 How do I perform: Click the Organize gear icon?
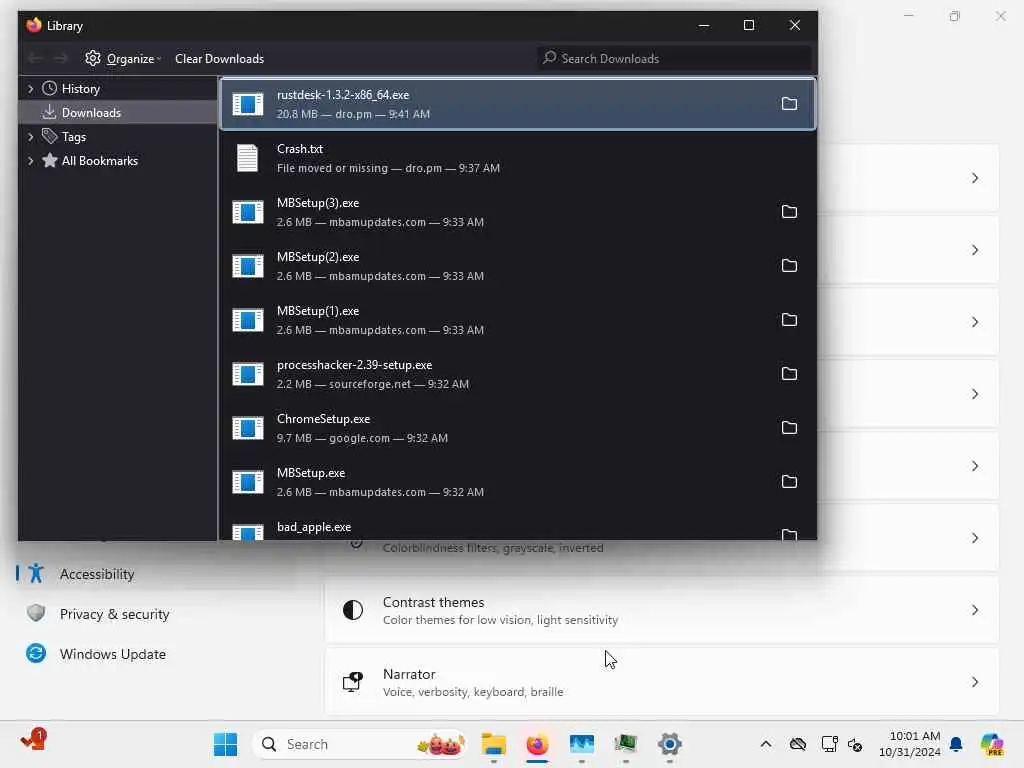tap(93, 58)
